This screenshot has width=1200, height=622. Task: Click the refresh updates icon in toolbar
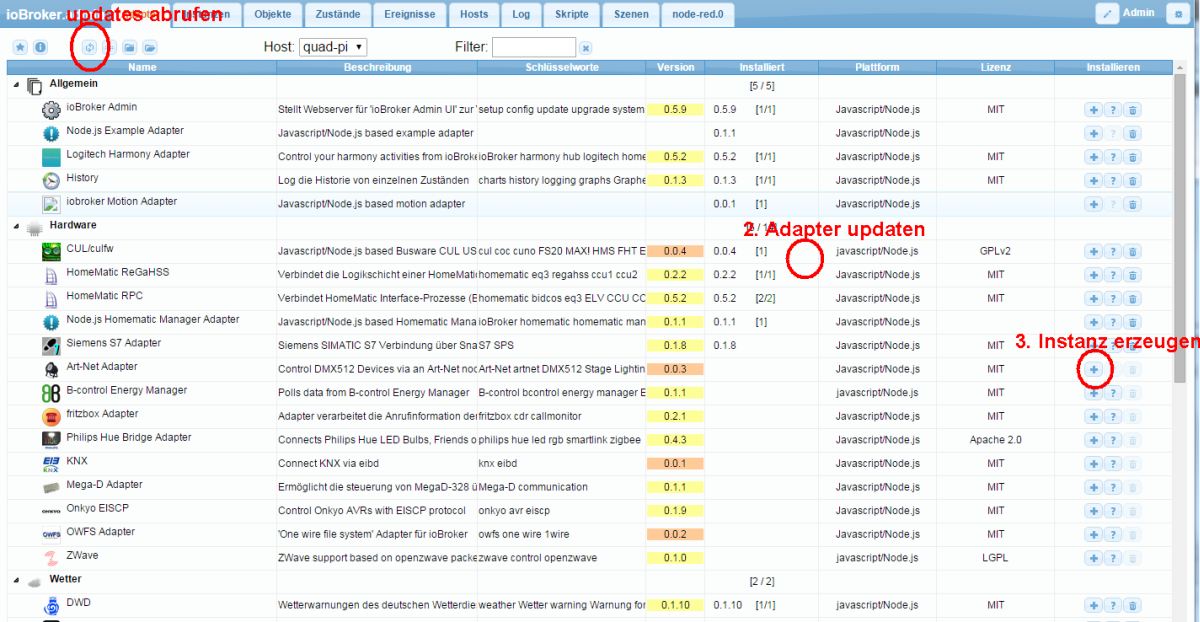[x=90, y=47]
